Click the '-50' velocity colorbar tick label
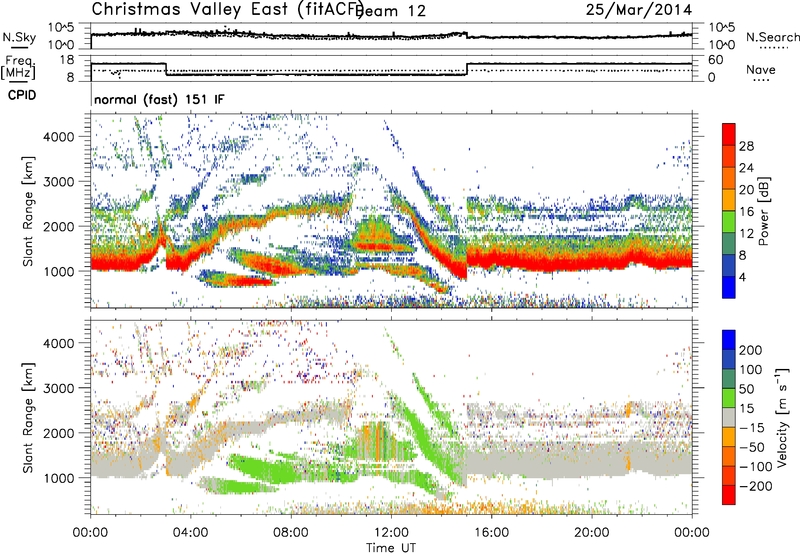The width and height of the screenshot is (800, 554). coord(752,447)
